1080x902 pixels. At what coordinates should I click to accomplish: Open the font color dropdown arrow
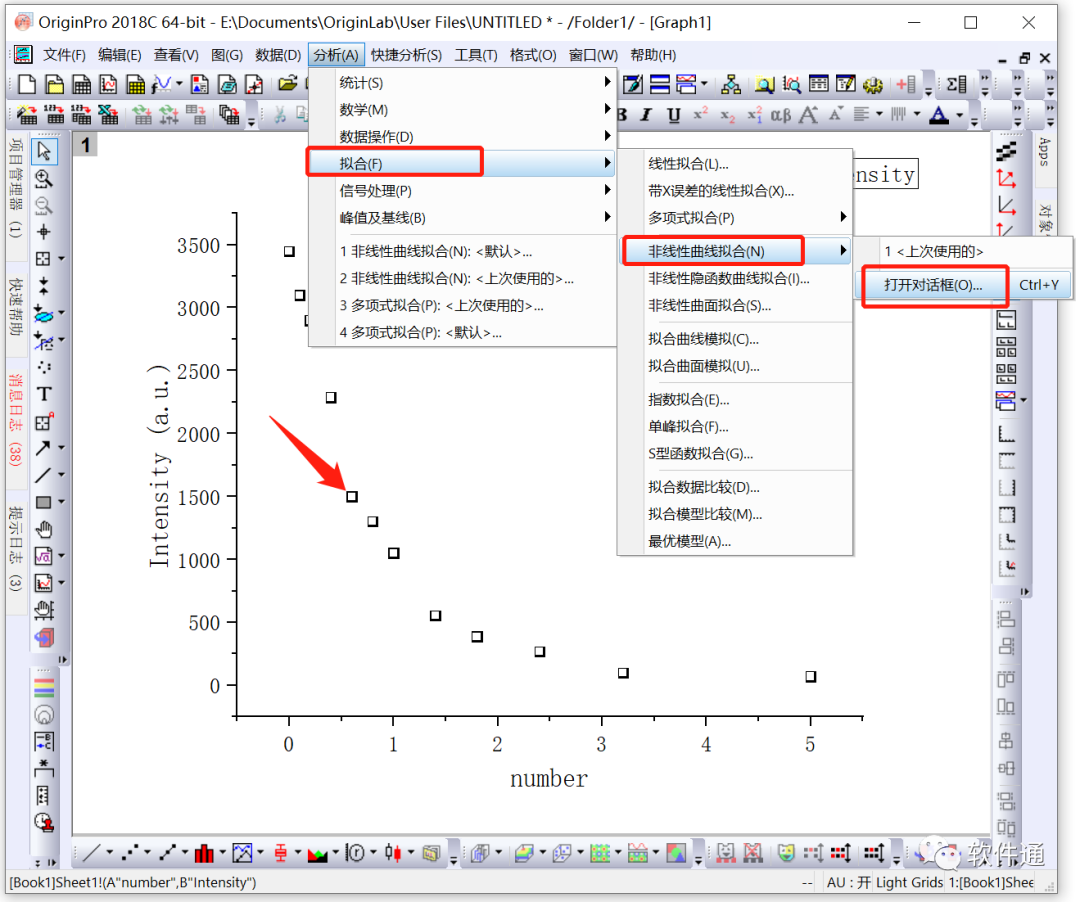(x=959, y=115)
